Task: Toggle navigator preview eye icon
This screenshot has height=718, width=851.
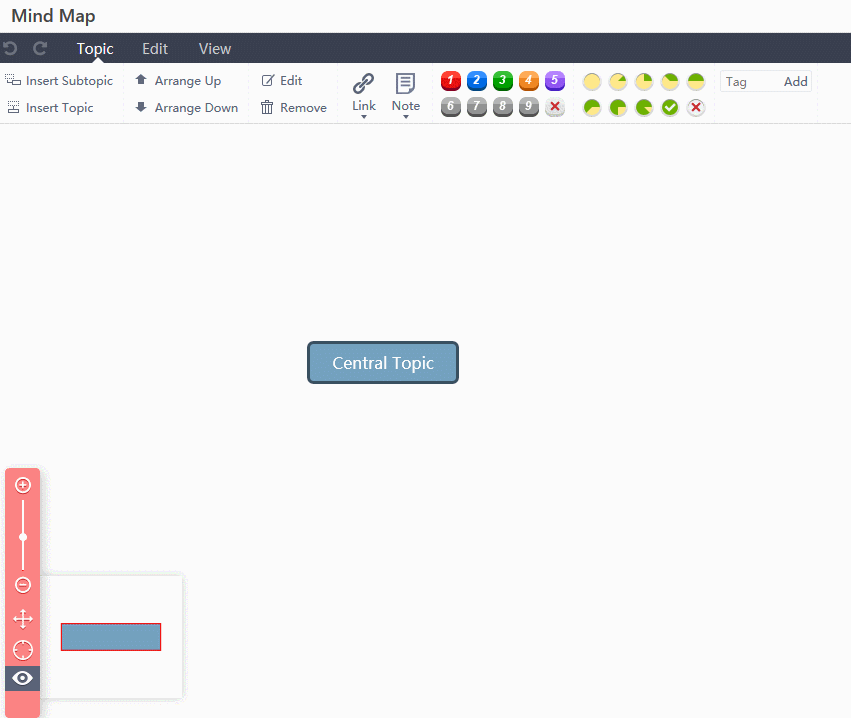Action: [23, 678]
